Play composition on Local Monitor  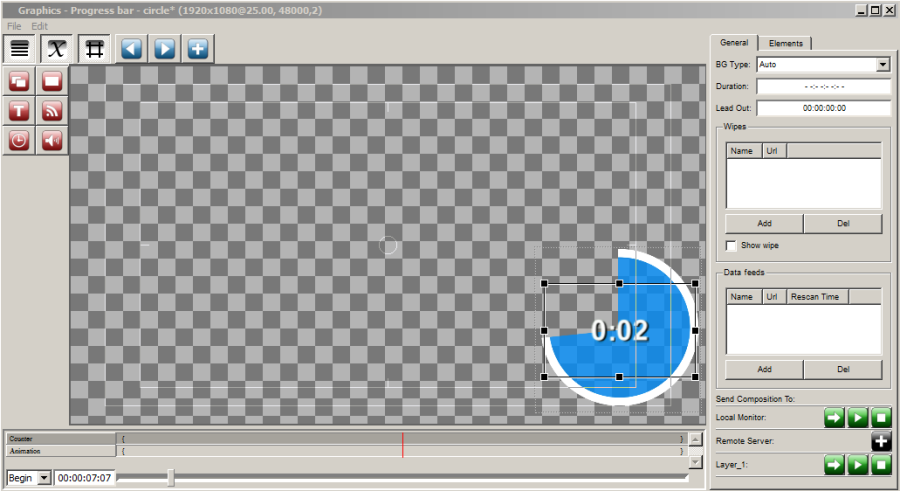point(858,417)
